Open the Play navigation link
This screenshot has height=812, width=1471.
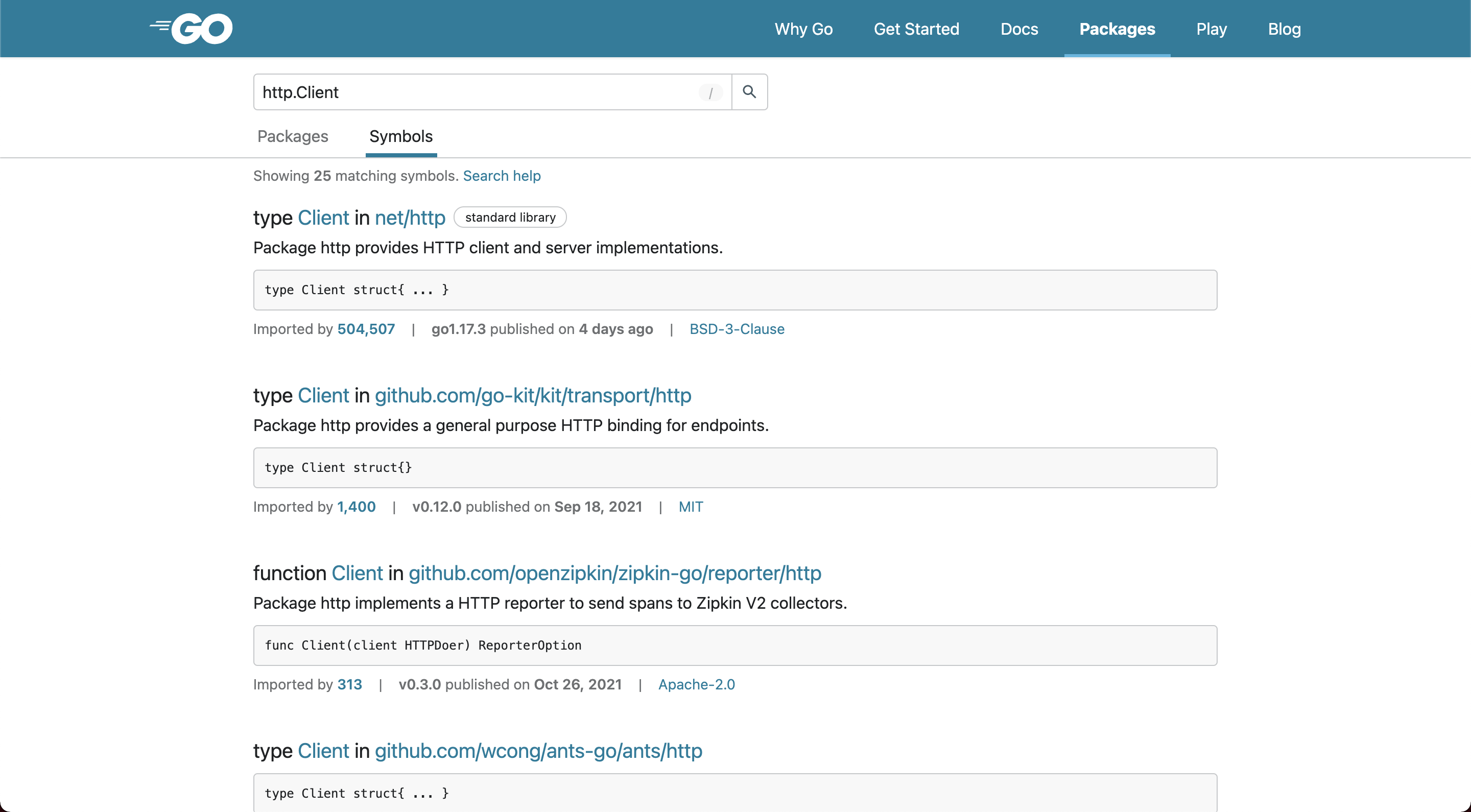coord(1211,29)
